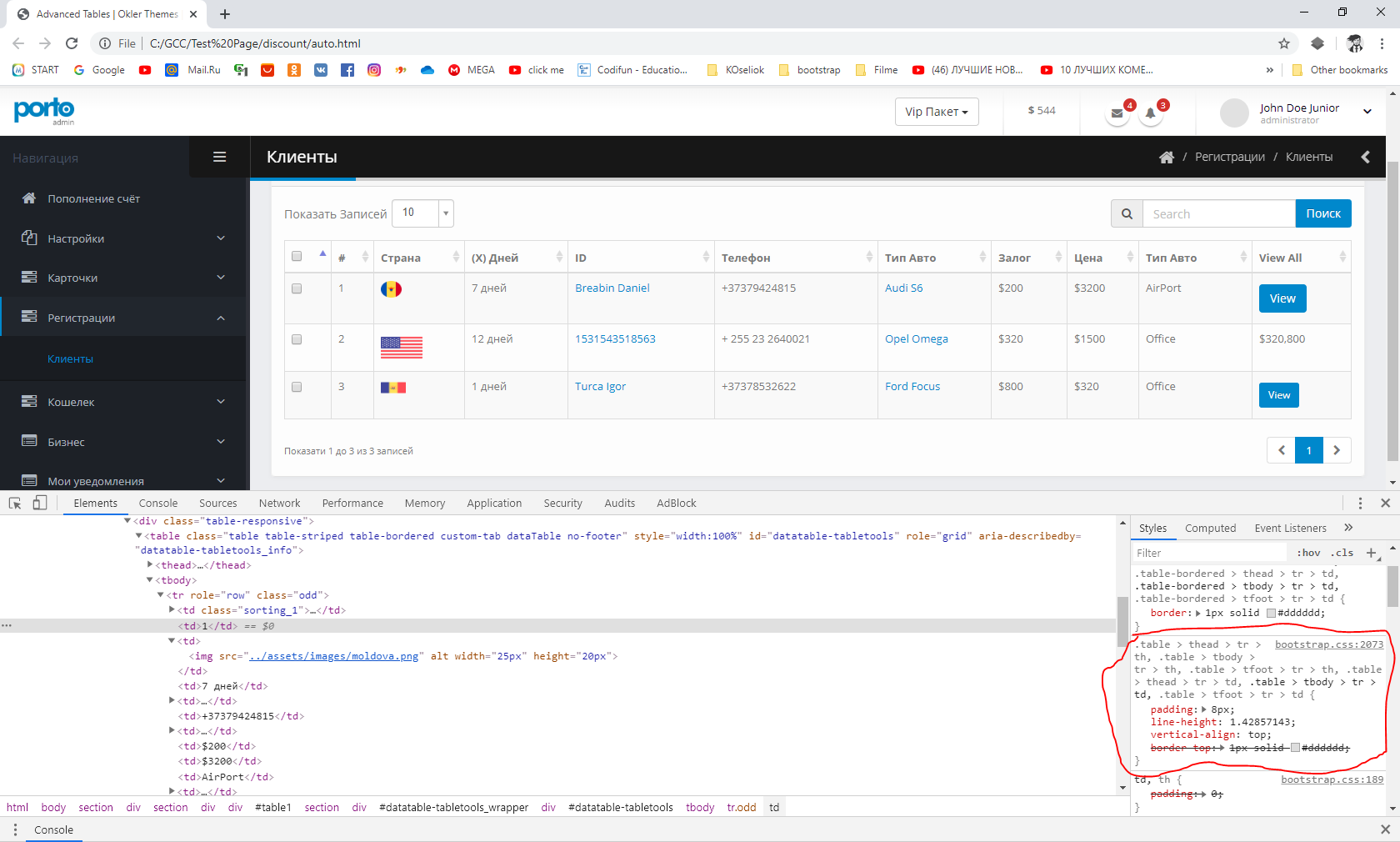Screen dimensions: 1400x842
Task: Expand the thead node in DOM tree
Action: point(150,565)
